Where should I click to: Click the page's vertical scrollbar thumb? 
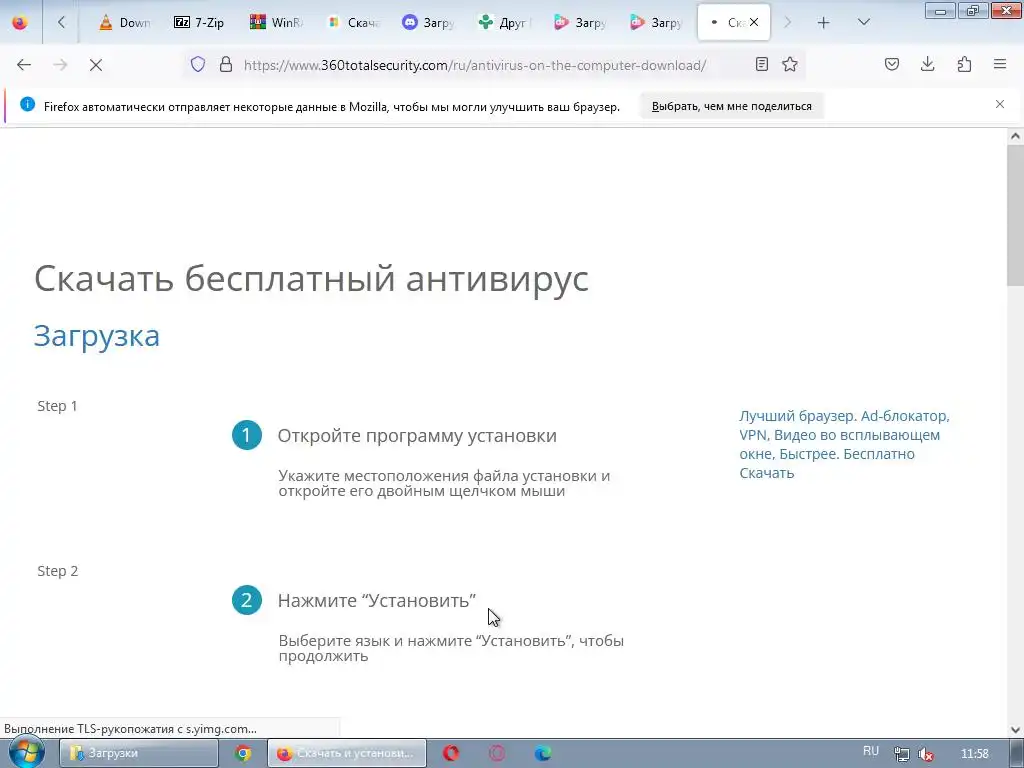pos(1015,216)
